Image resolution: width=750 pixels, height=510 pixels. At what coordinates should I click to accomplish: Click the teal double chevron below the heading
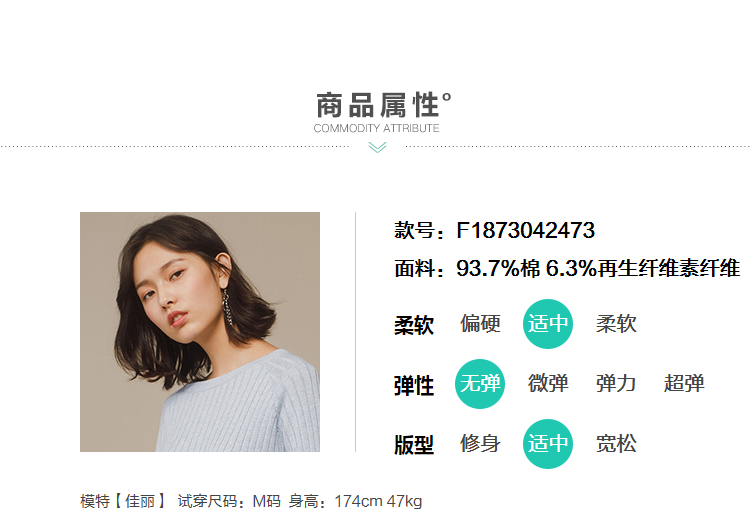point(377,147)
